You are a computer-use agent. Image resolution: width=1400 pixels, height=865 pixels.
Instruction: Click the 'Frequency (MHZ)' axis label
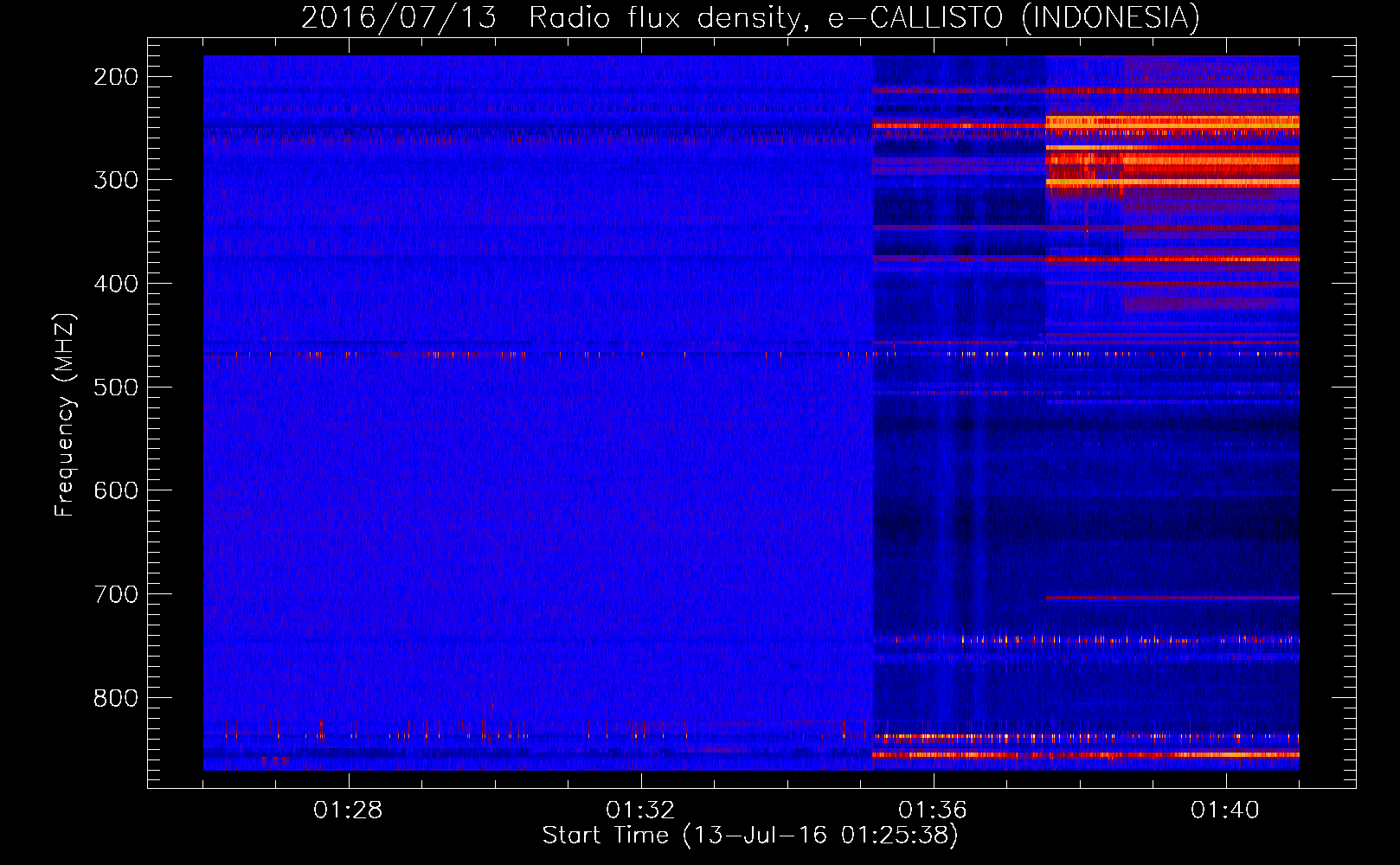click(66, 415)
